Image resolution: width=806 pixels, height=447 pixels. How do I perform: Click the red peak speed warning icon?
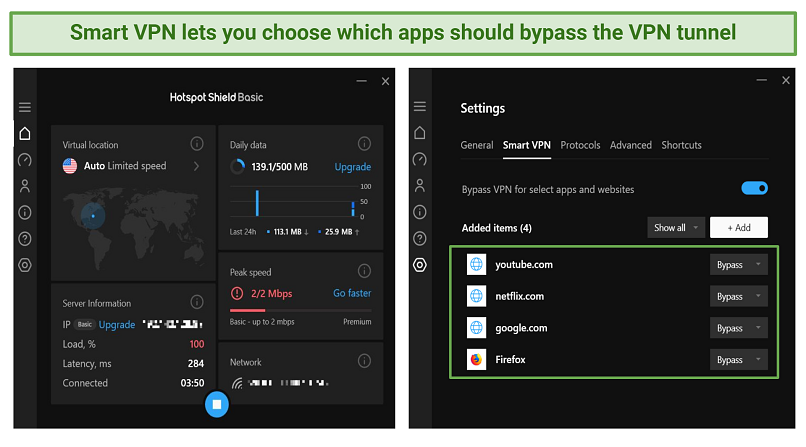coord(237,293)
